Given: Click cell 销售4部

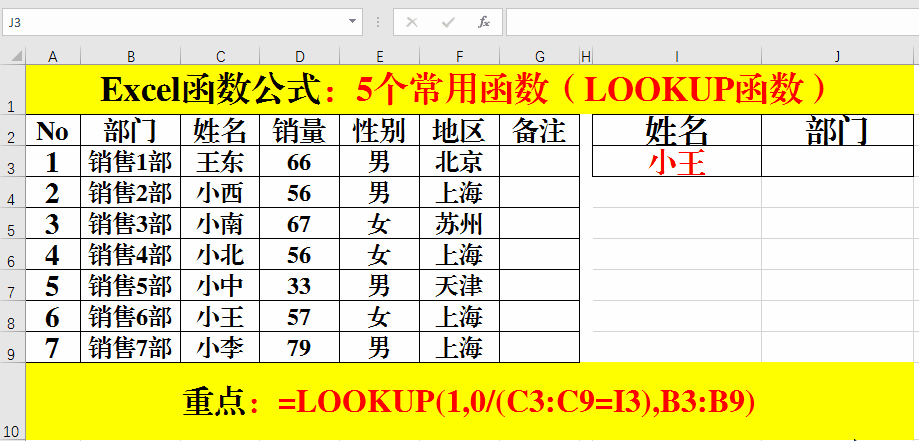Looking at the screenshot, I should click(x=130, y=255).
